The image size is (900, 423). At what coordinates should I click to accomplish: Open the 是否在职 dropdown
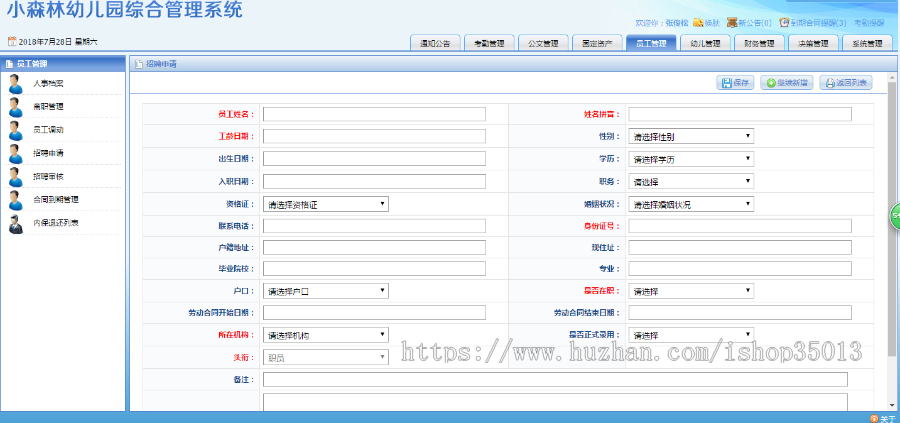(691, 291)
